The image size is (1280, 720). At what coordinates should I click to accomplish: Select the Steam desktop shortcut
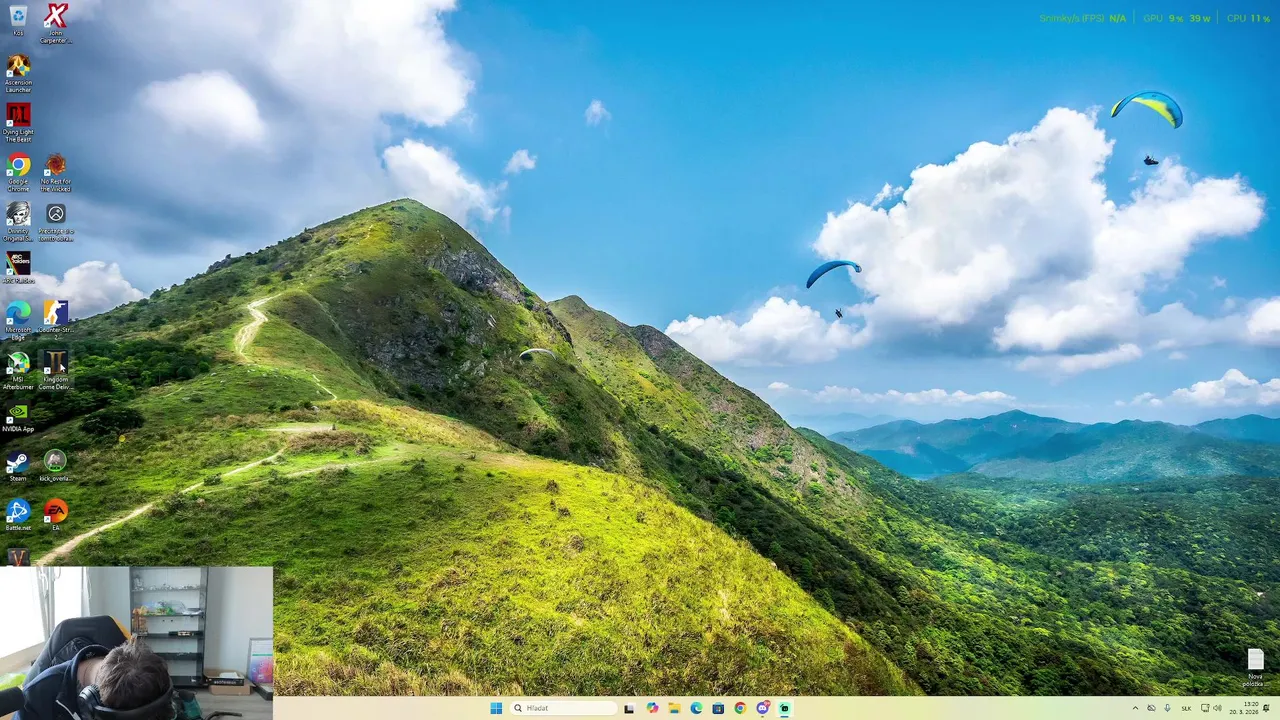[18, 465]
